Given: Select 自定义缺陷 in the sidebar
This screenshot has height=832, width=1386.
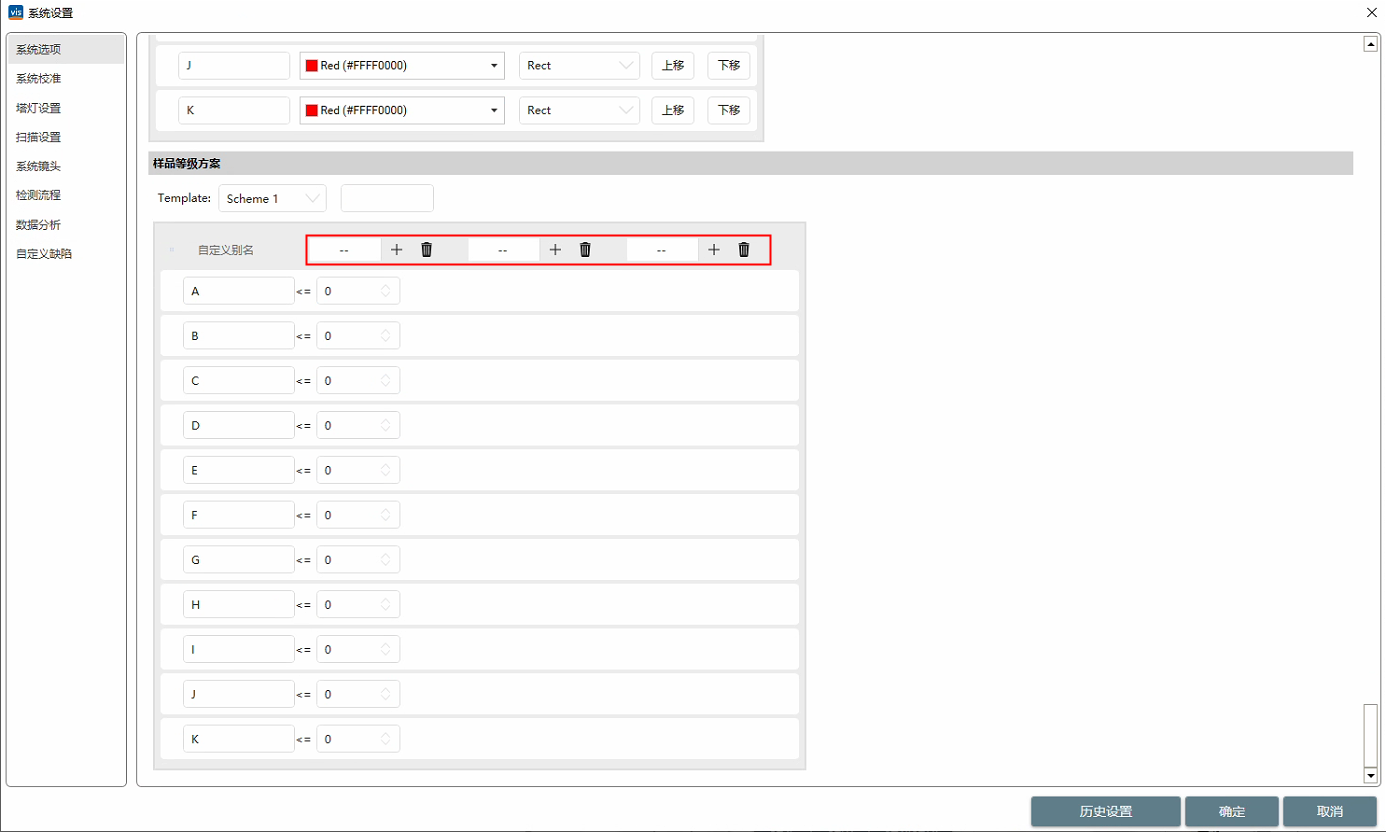Looking at the screenshot, I should [x=44, y=254].
